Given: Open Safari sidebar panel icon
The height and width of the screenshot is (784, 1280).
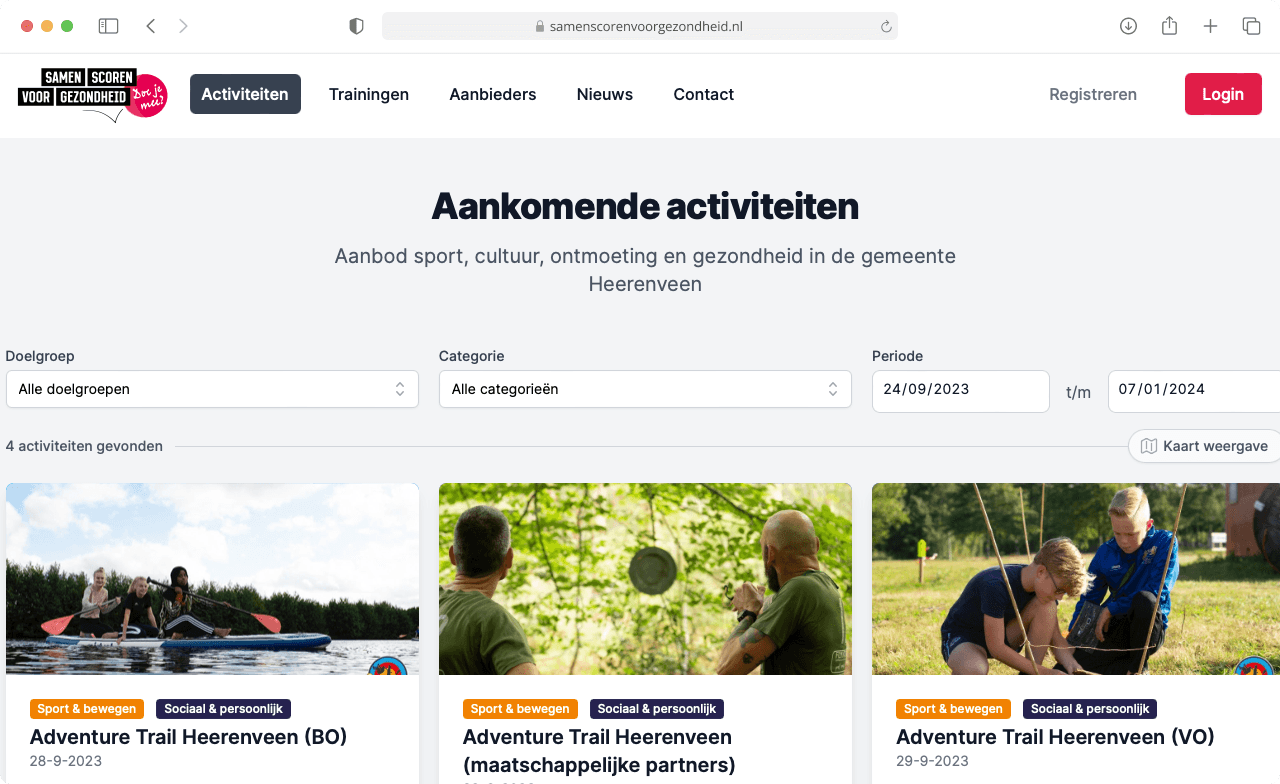Looking at the screenshot, I should 108,26.
